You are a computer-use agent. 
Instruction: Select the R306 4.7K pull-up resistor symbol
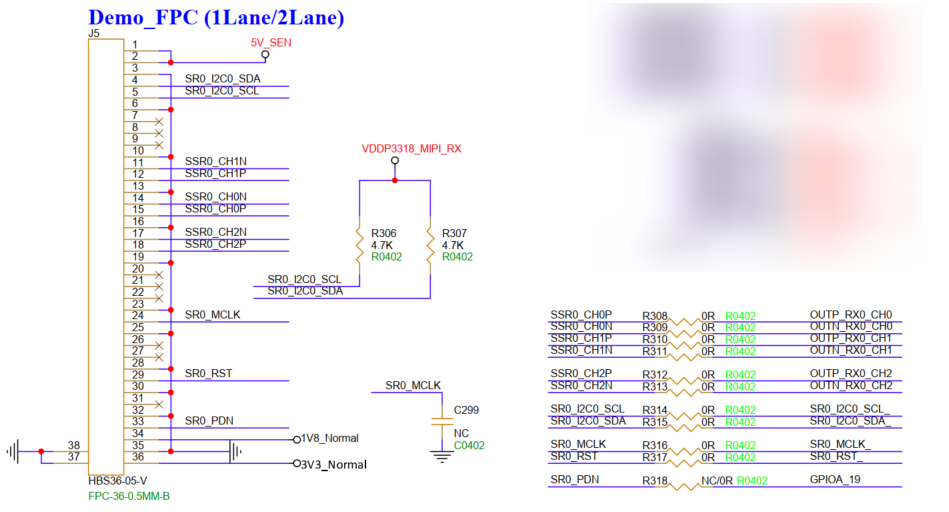(359, 245)
